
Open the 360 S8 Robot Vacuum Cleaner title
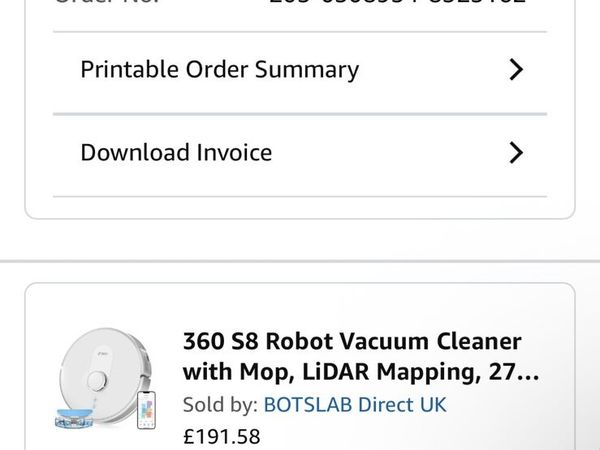pyautogui.click(x=352, y=342)
